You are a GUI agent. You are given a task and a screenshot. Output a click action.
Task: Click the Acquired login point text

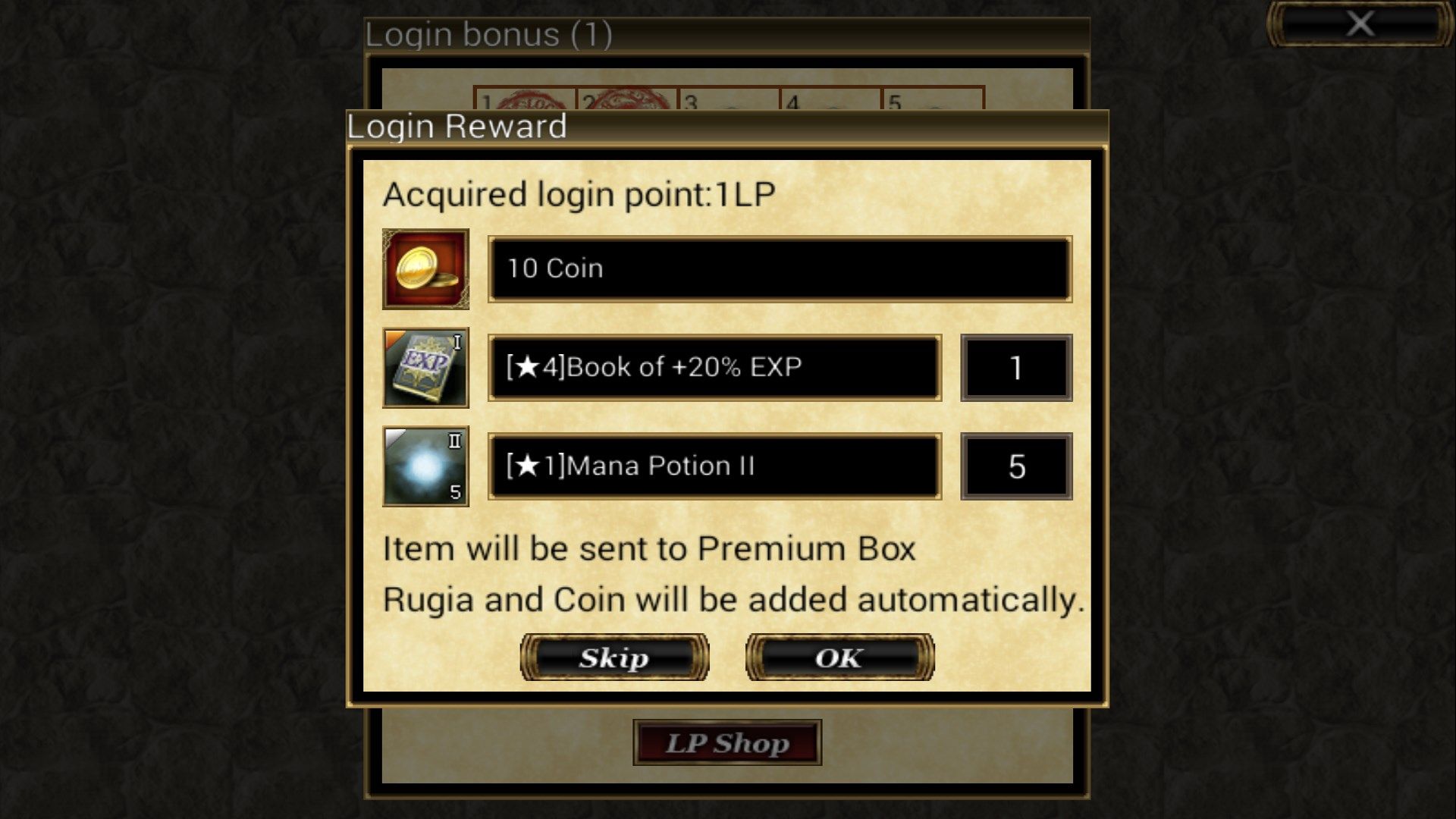579,195
